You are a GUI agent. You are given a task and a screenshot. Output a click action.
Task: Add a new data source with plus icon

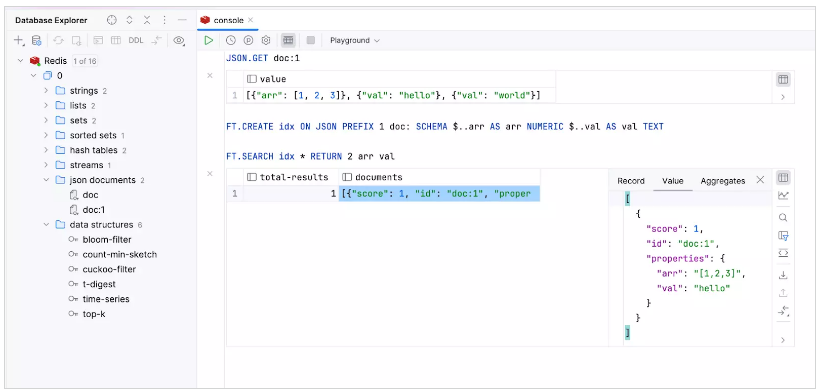tap(19, 40)
